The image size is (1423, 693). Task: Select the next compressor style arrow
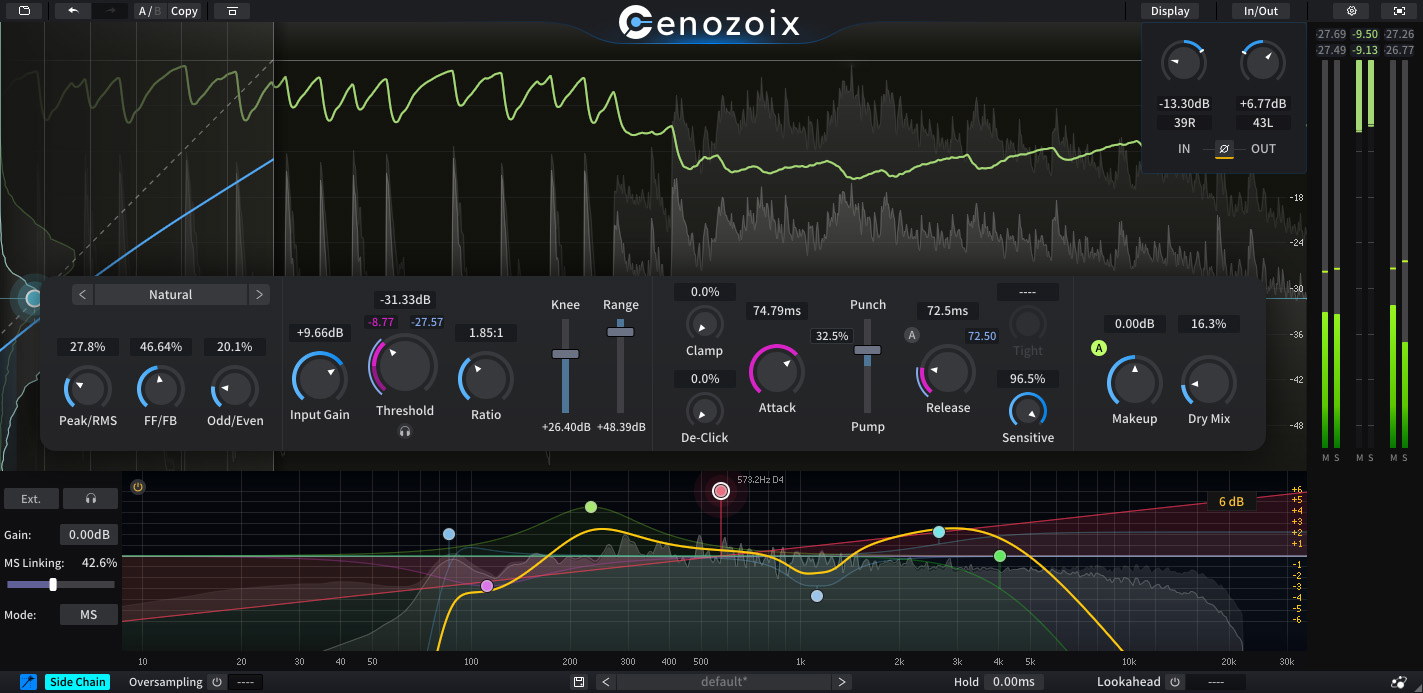tap(259, 295)
